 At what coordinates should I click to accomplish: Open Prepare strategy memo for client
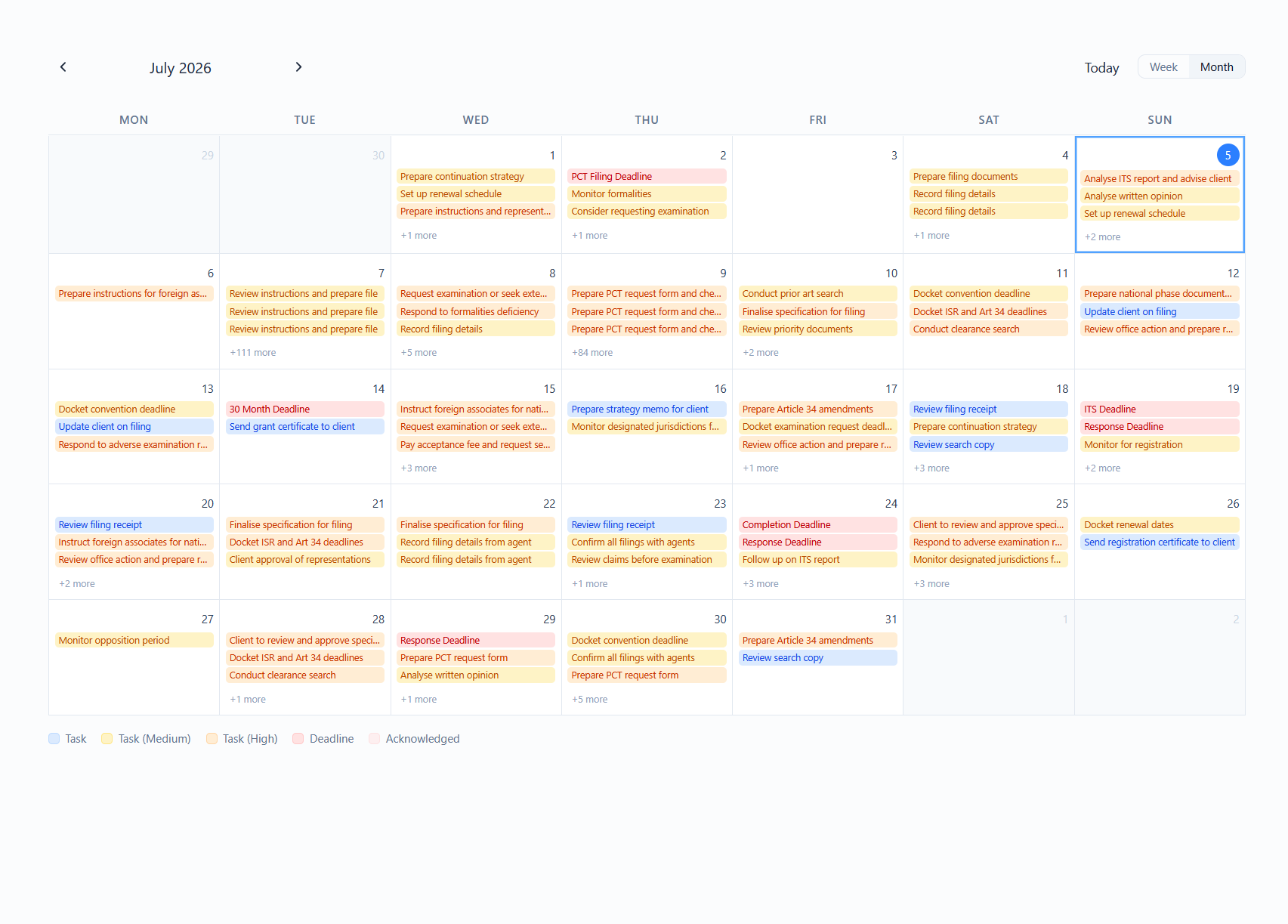tap(647, 409)
